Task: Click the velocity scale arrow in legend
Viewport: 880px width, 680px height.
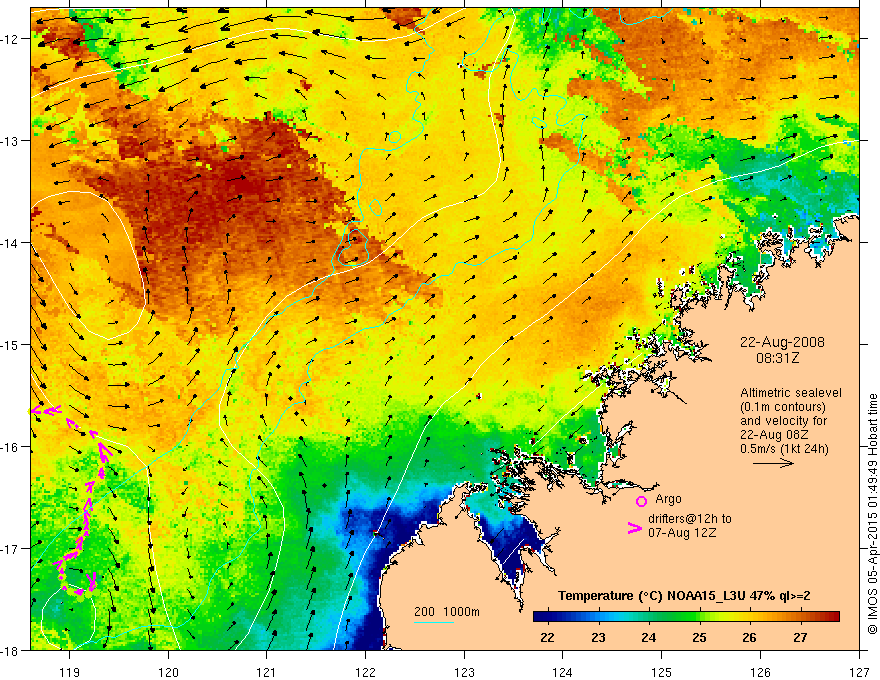Action: click(773, 463)
